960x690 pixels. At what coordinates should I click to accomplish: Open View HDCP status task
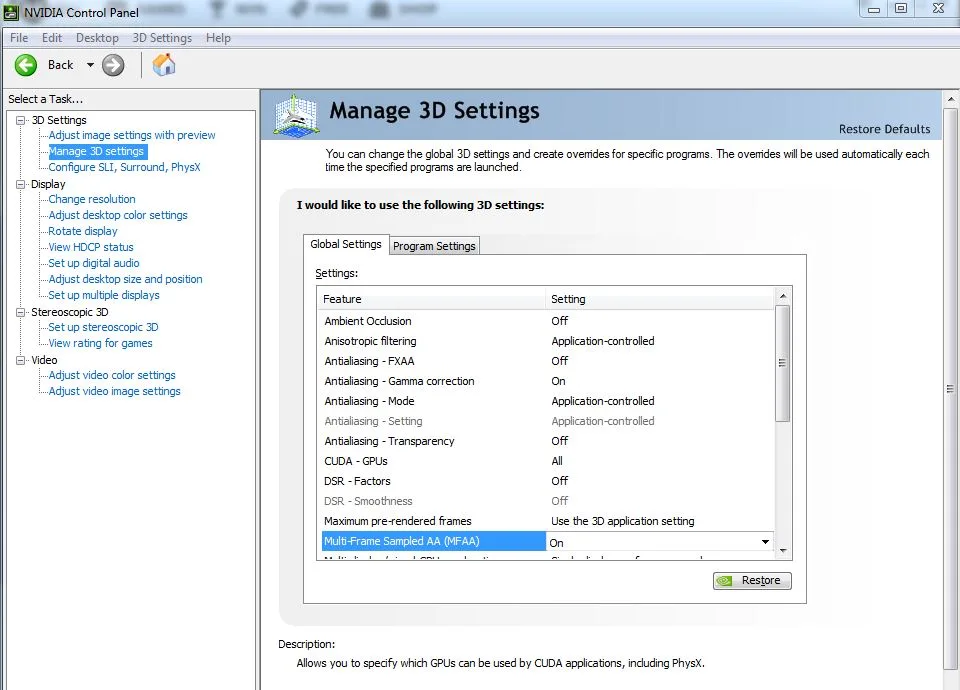91,247
